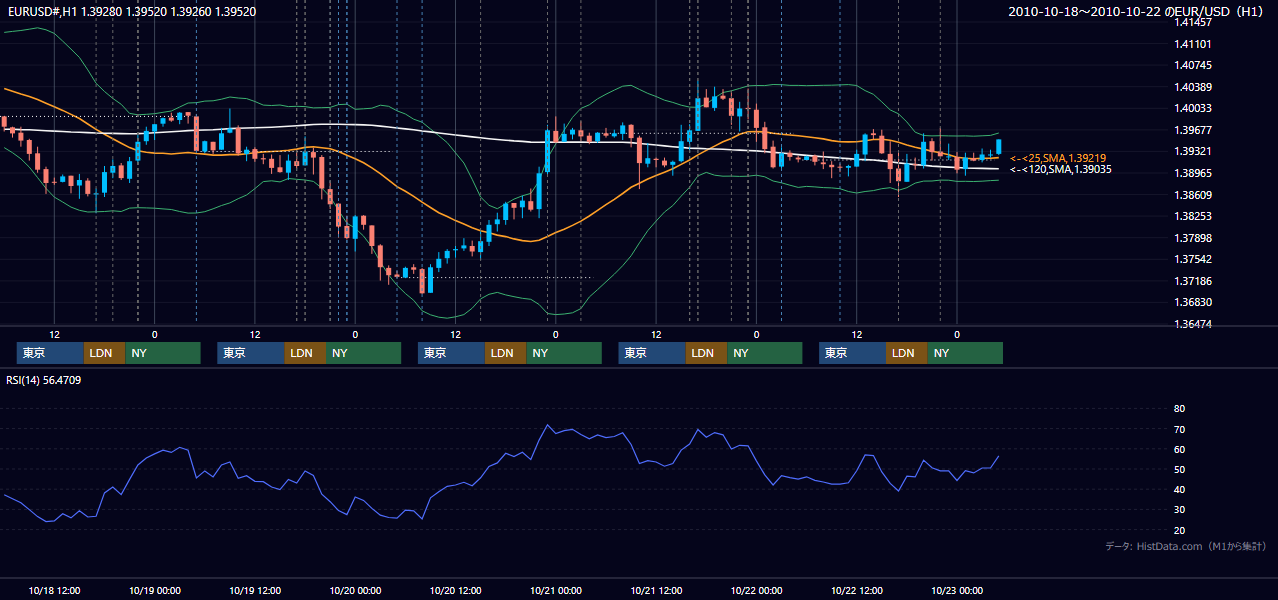
Task: Pick the 1.37542 price label
Action: click(x=1192, y=259)
